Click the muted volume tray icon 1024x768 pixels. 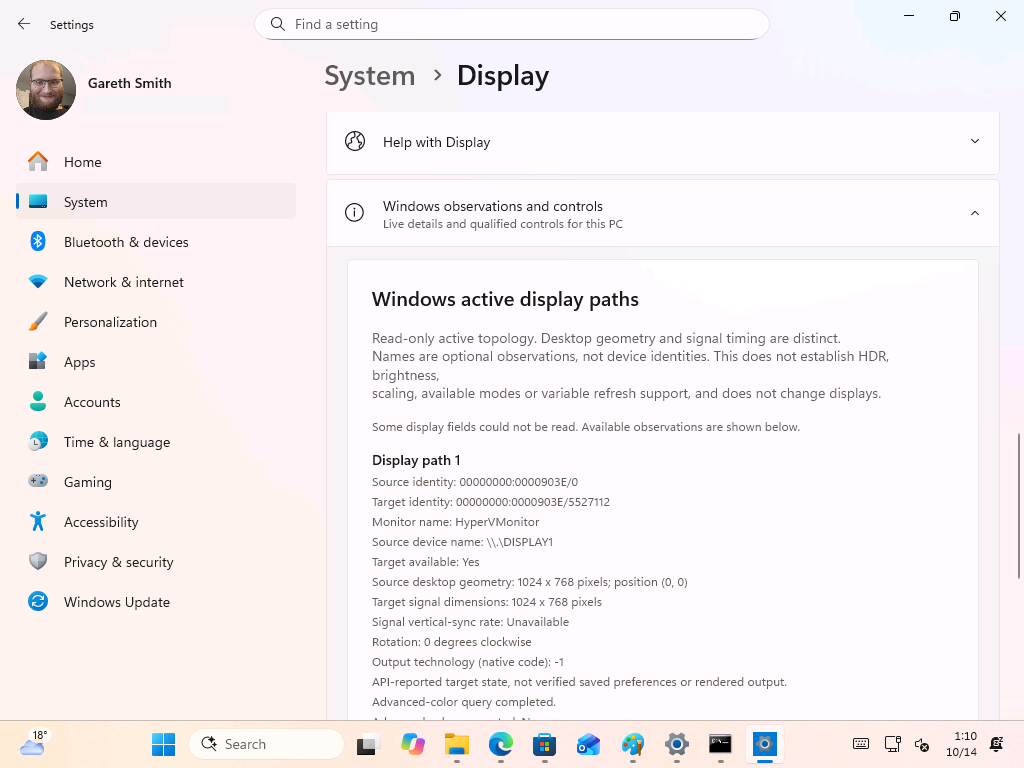921,744
